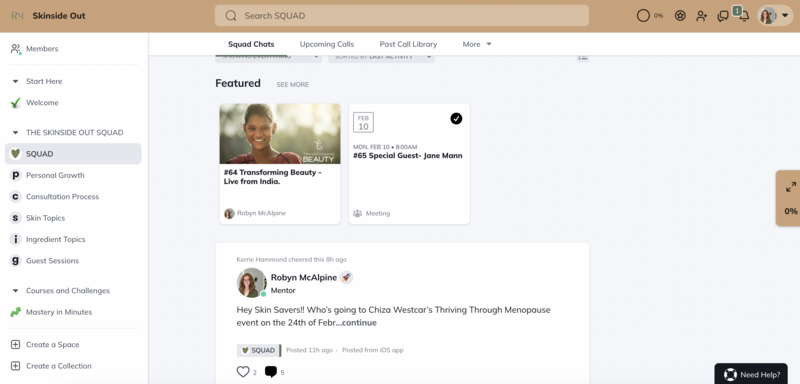Toggle the RSVP checkmark on event #65
800x384 pixels.
point(456,119)
